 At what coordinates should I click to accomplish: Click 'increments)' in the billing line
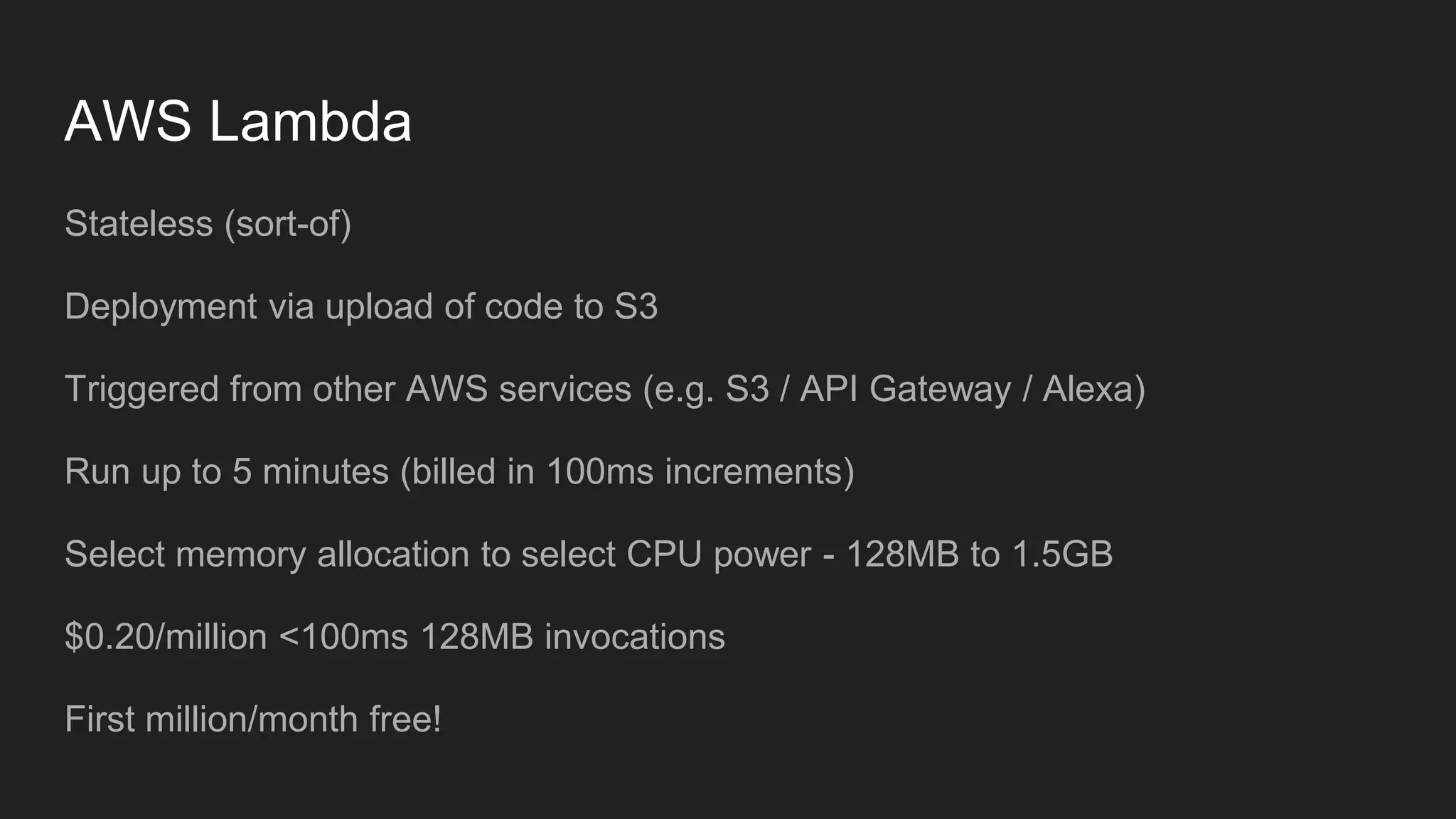[x=759, y=471]
